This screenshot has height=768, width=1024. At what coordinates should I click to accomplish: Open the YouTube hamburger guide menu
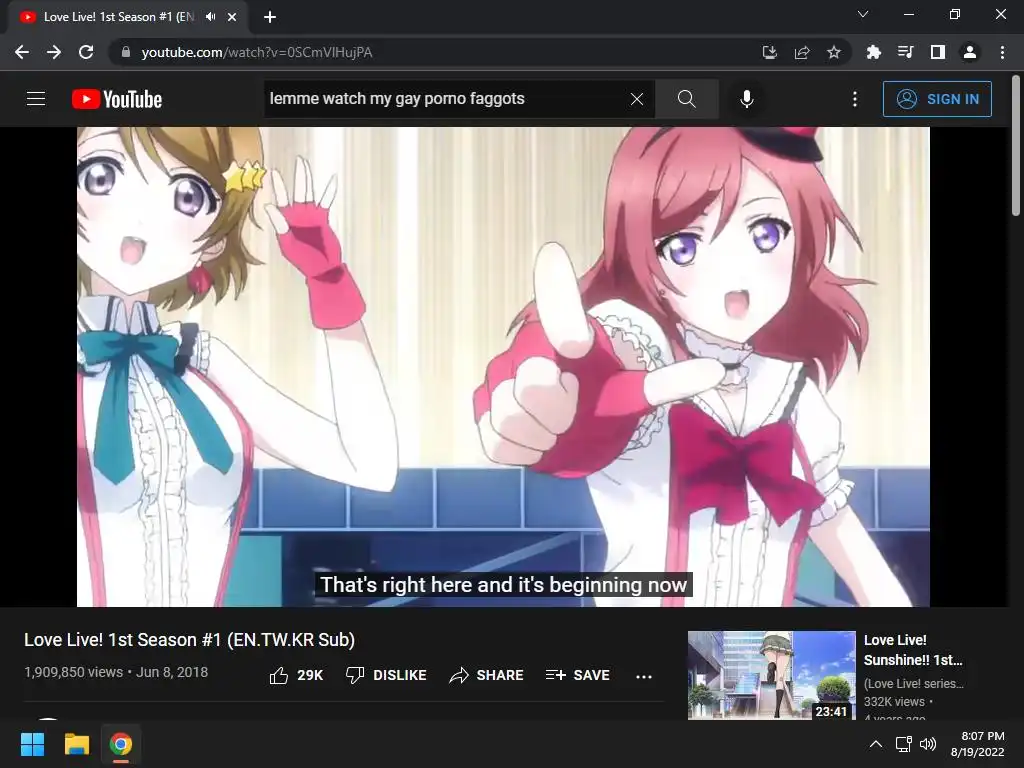36,99
